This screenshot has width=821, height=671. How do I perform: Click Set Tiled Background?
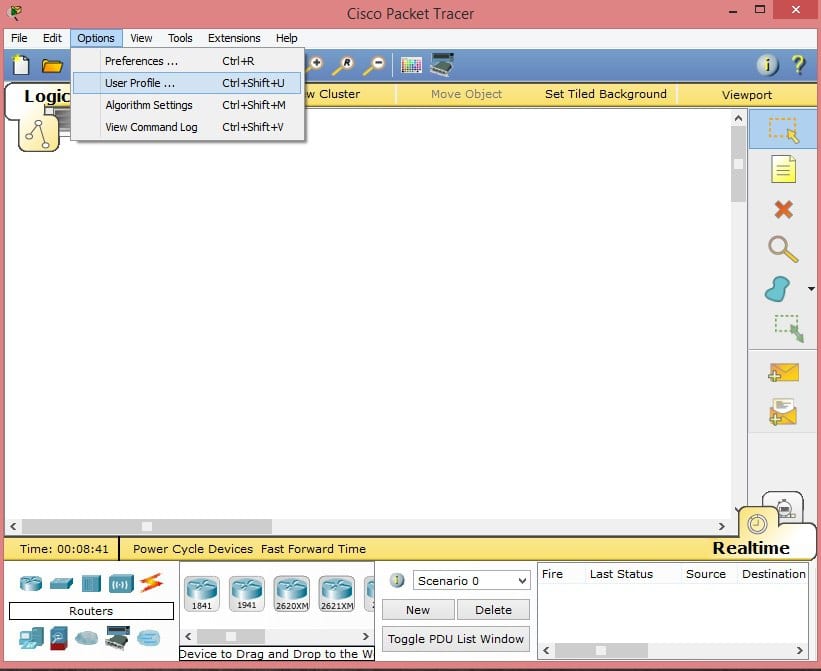[606, 94]
